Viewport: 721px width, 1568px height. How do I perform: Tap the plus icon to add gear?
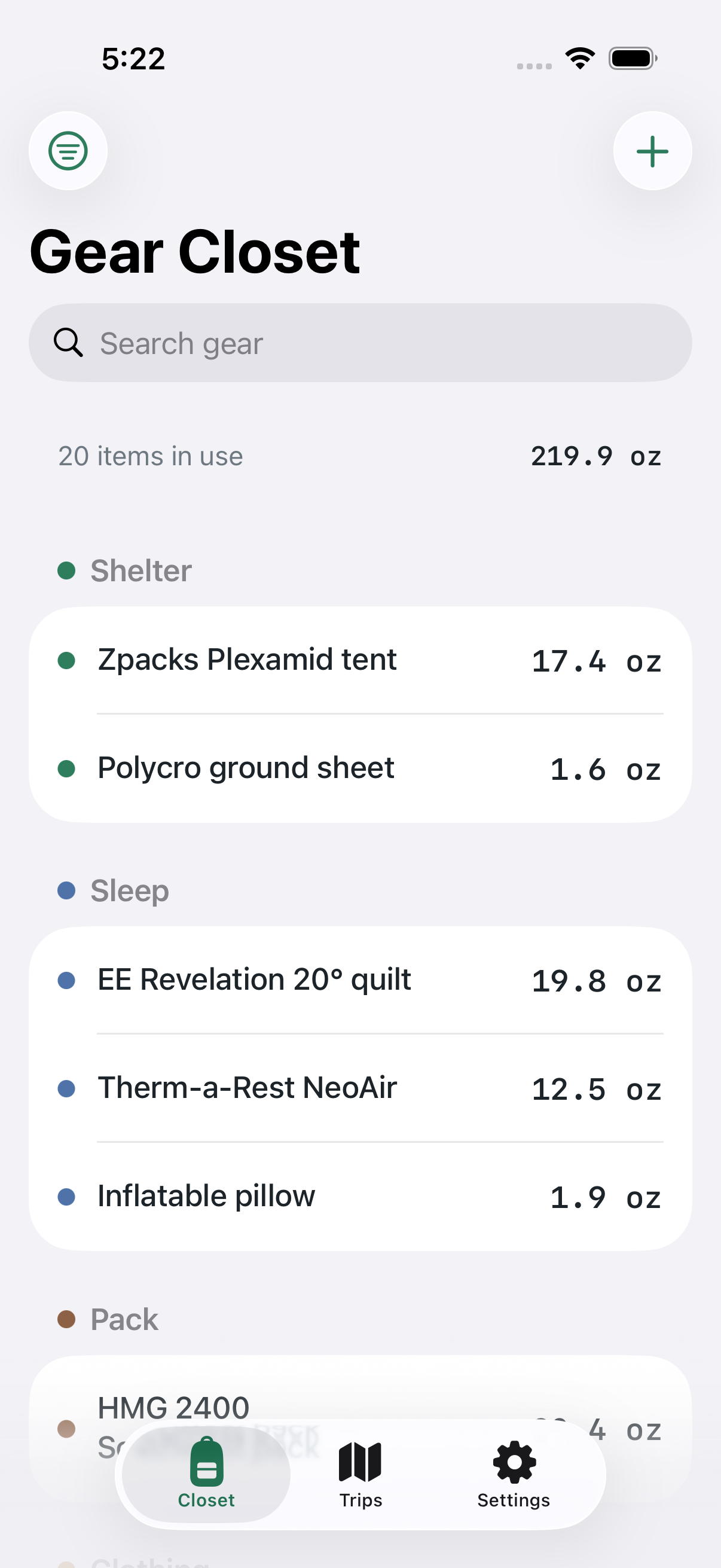pos(652,151)
